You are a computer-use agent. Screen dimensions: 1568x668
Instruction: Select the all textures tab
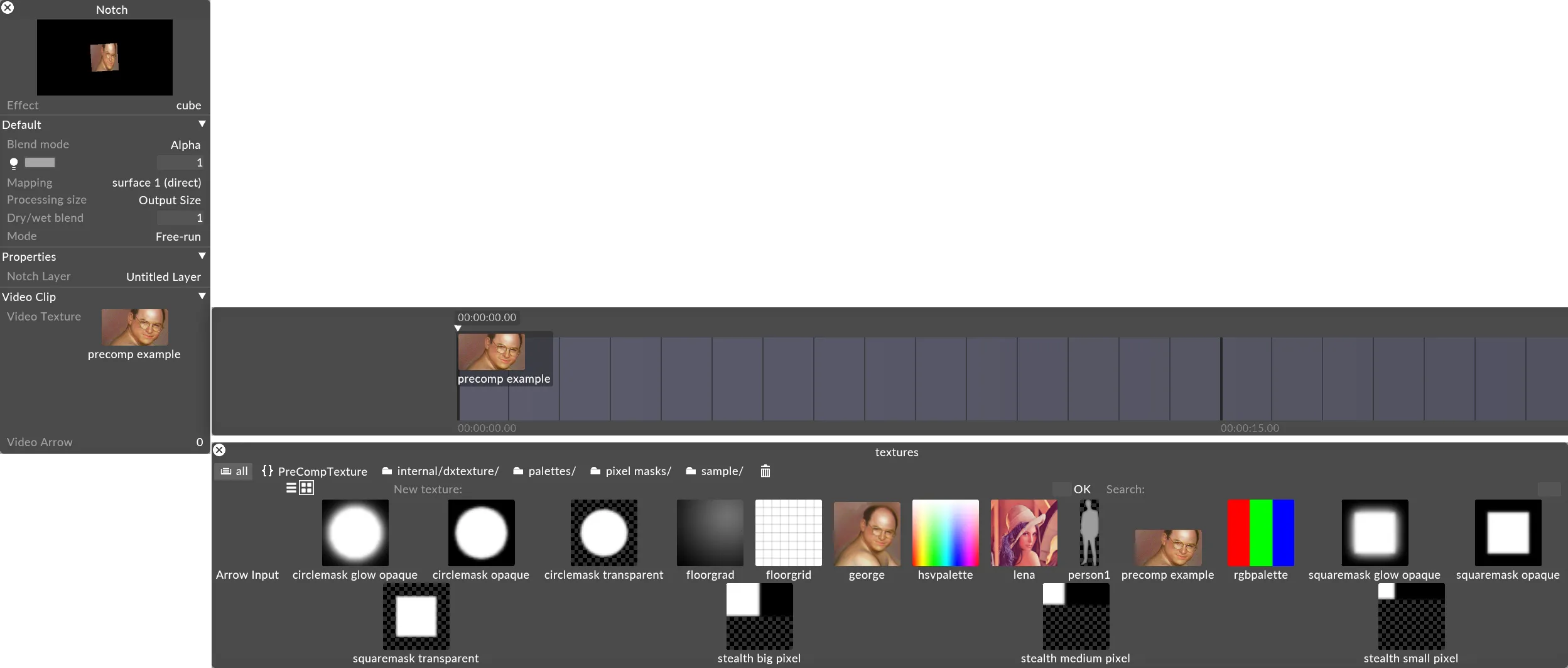click(x=234, y=471)
